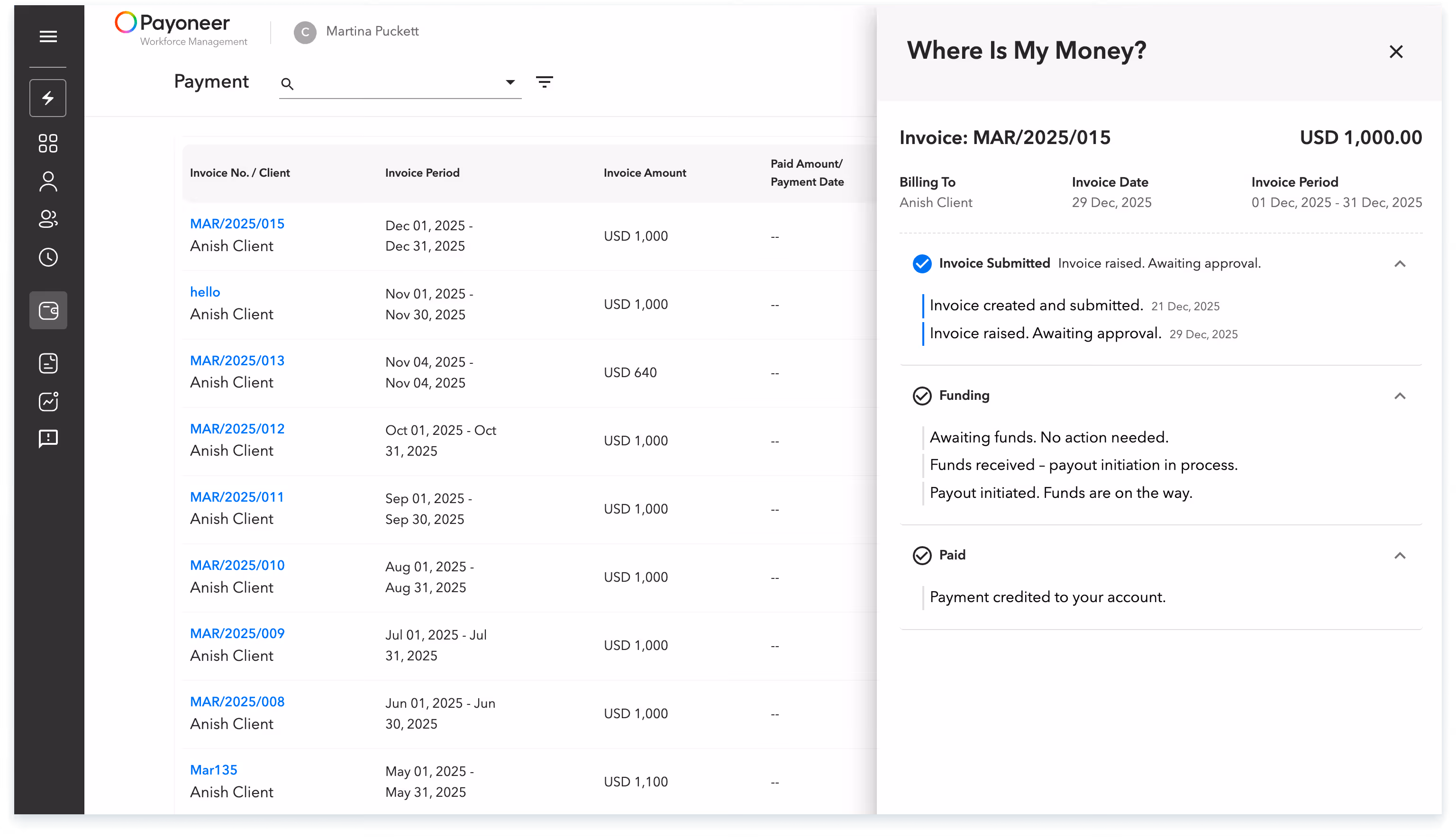Click the Paid step check circle icon
This screenshot has height=838, width=1456.
pyautogui.click(x=922, y=555)
